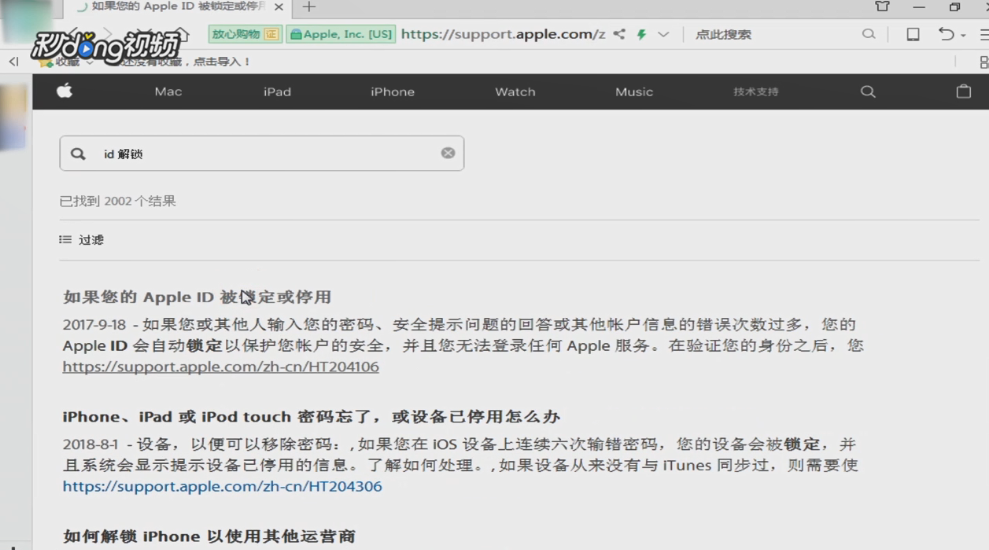Click the 已找到 2002 个结果 text

pyautogui.click(x=118, y=201)
